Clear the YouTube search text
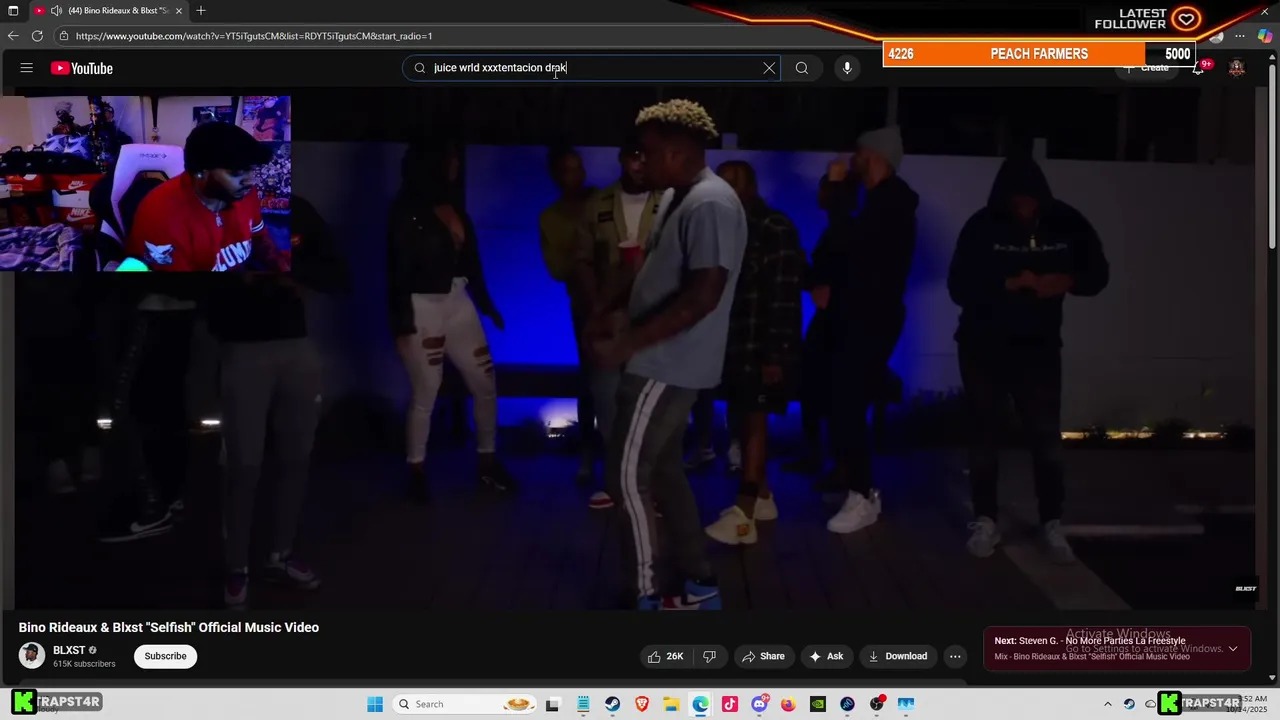 769,68
